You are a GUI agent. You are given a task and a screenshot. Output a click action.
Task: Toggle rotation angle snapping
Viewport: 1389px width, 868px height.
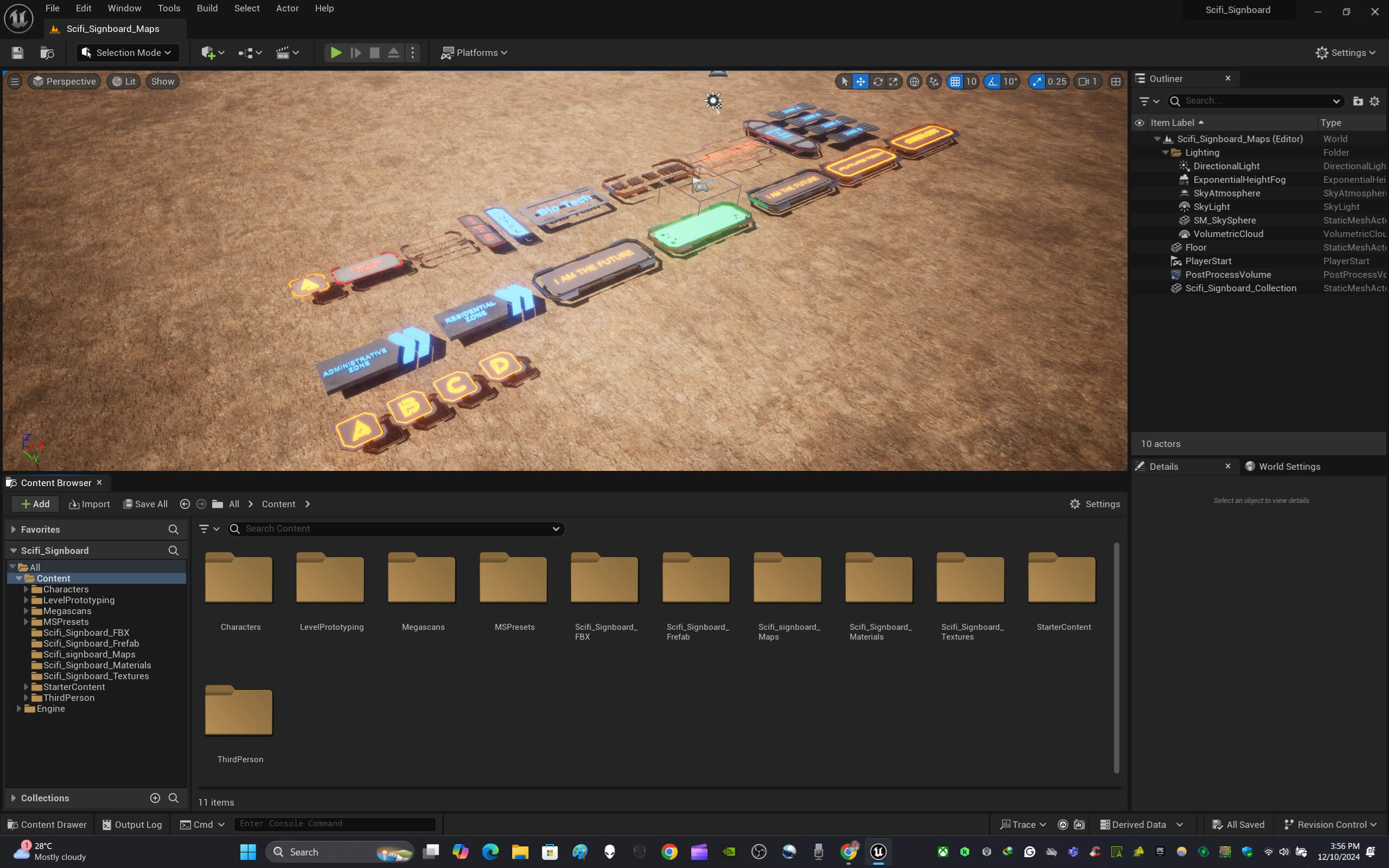pyautogui.click(x=992, y=81)
